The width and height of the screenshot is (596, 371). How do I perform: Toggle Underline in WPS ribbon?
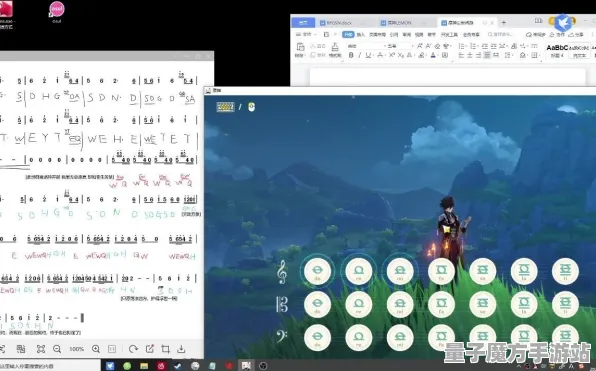(x=368, y=55)
